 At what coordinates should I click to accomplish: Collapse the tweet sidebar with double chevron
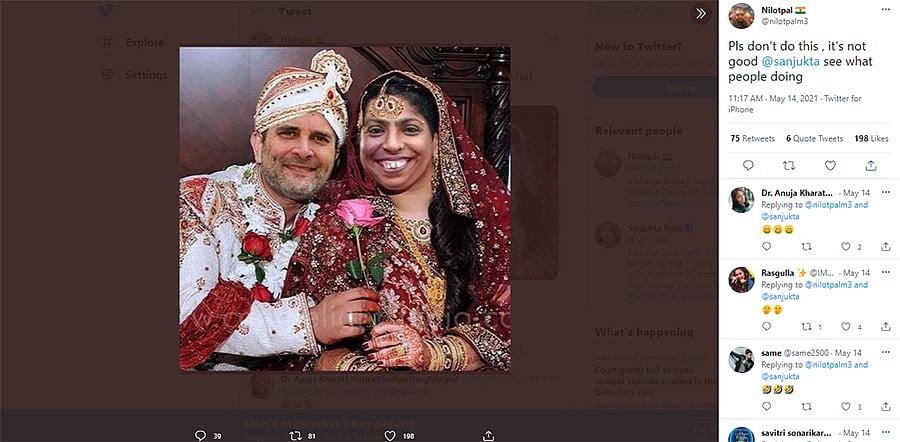(x=701, y=14)
